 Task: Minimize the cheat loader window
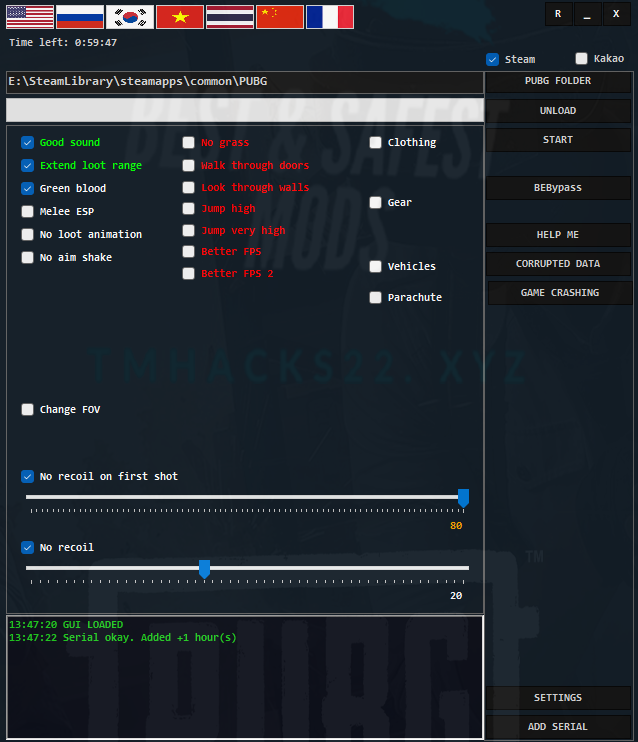(587, 14)
